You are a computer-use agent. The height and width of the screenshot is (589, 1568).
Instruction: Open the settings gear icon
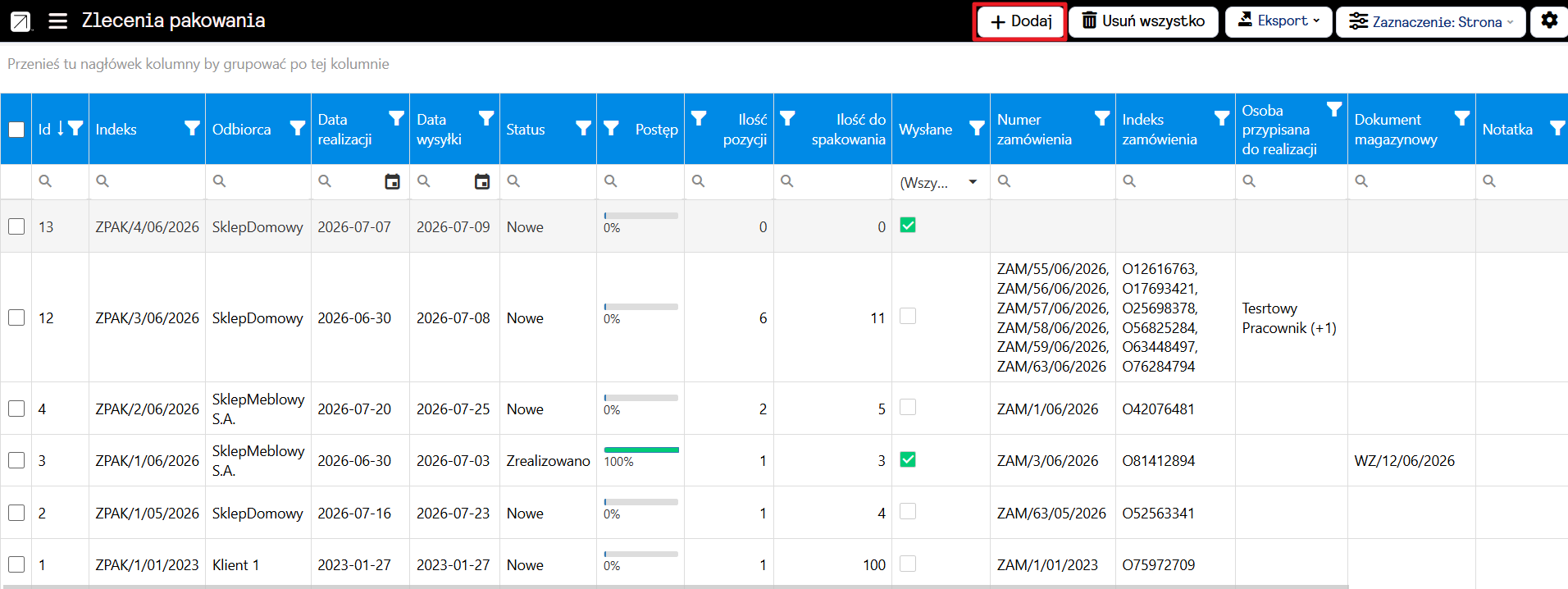[x=1549, y=21]
